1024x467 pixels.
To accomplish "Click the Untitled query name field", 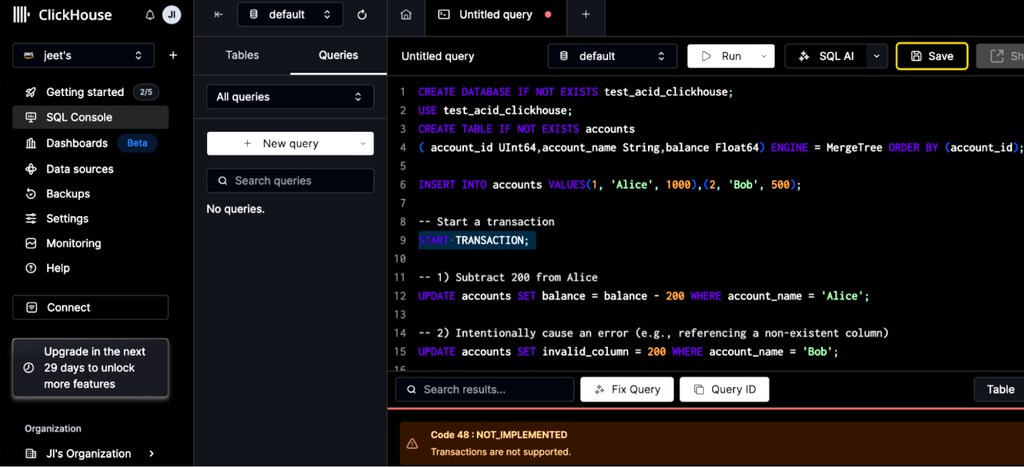I will (438, 56).
